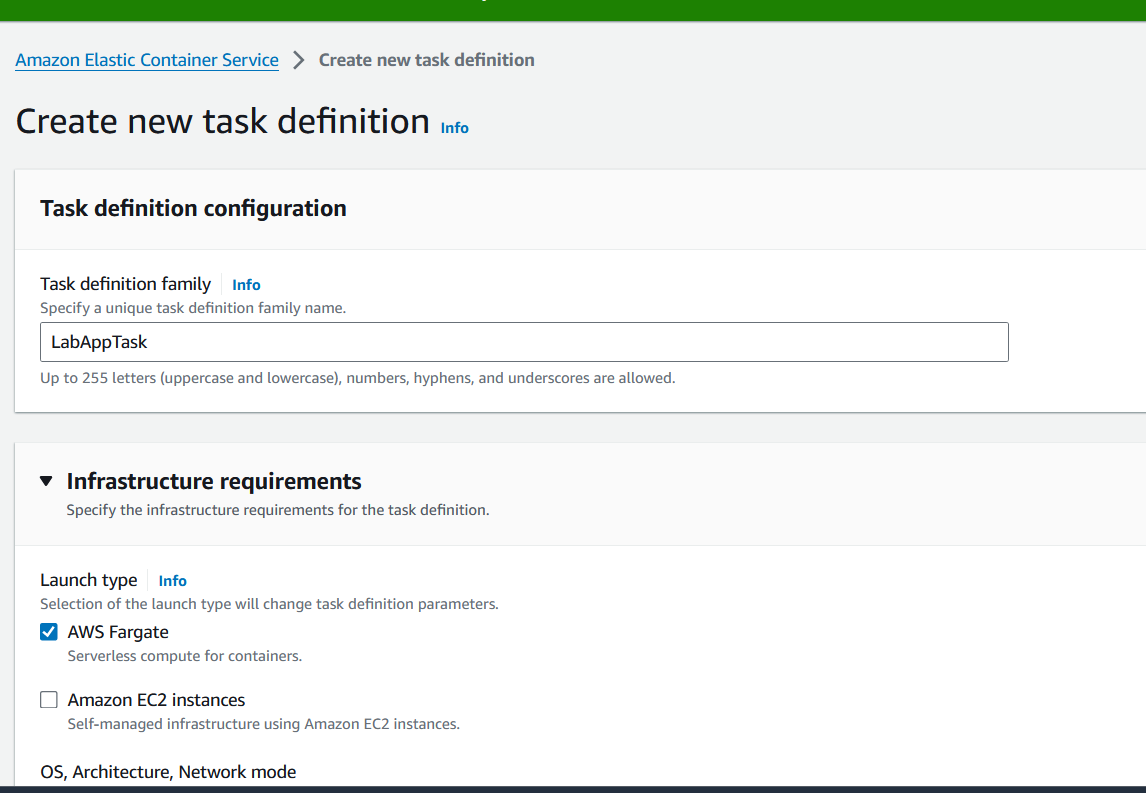Open Info next to Launch type
Image resolution: width=1146 pixels, height=793 pixels.
point(172,580)
